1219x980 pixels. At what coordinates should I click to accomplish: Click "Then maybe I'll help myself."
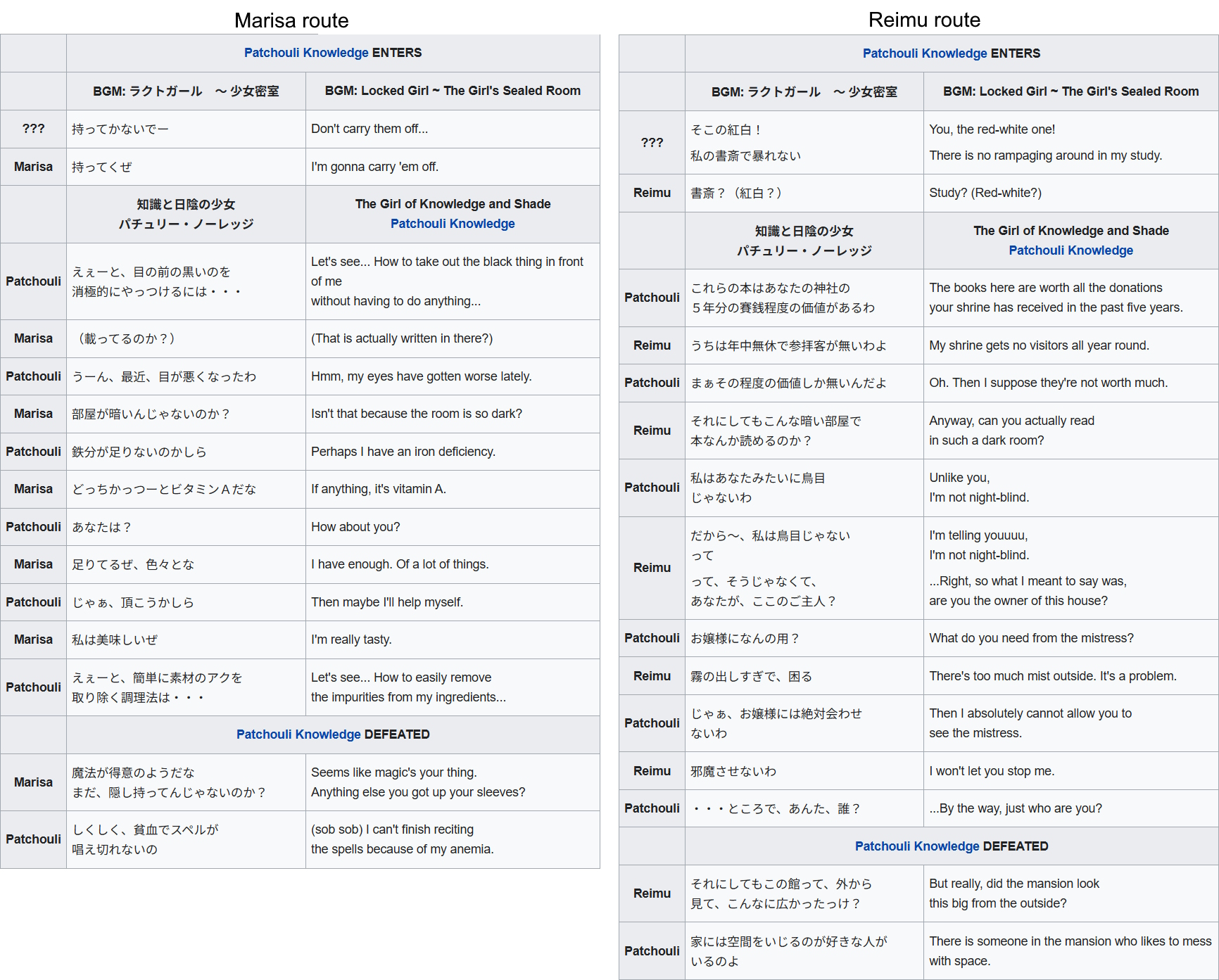(387, 602)
